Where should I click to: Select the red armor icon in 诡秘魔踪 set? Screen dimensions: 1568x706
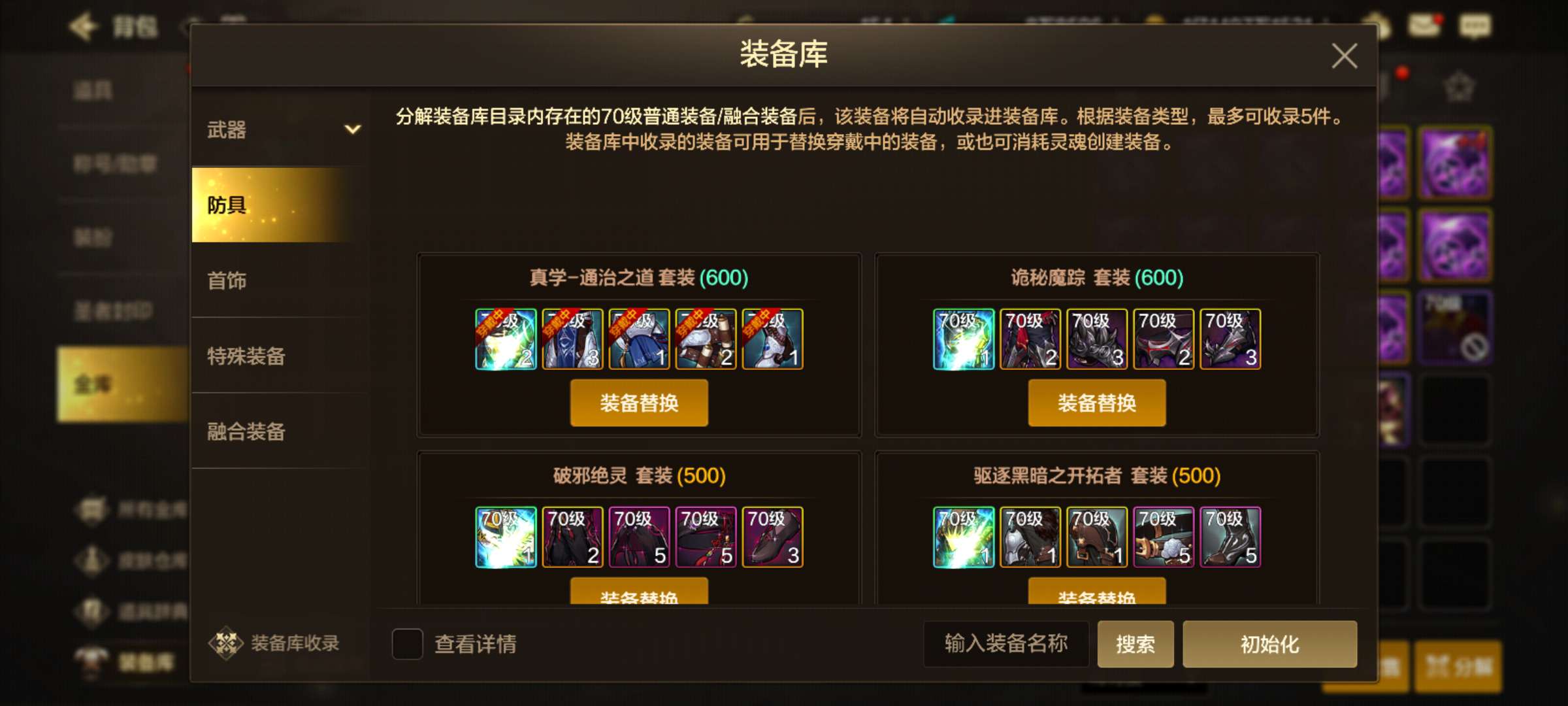(x=1030, y=339)
